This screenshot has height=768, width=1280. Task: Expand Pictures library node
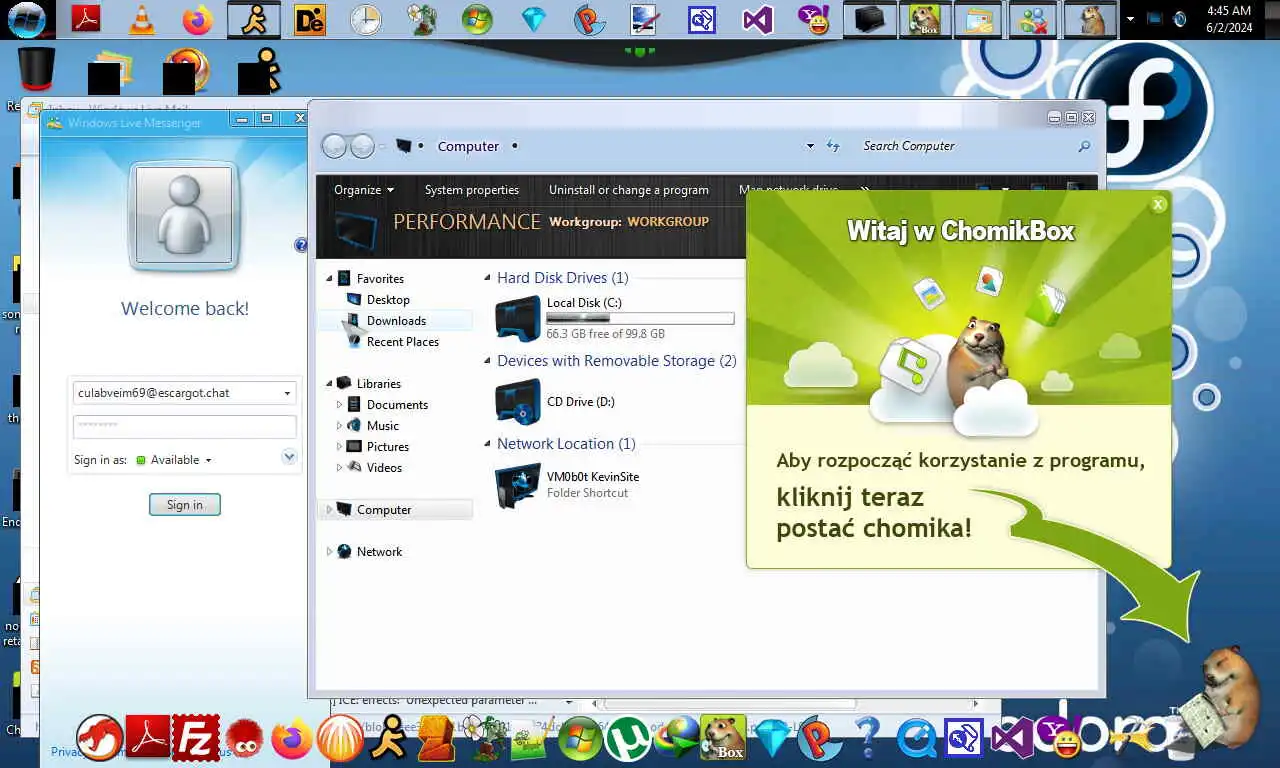(339, 447)
